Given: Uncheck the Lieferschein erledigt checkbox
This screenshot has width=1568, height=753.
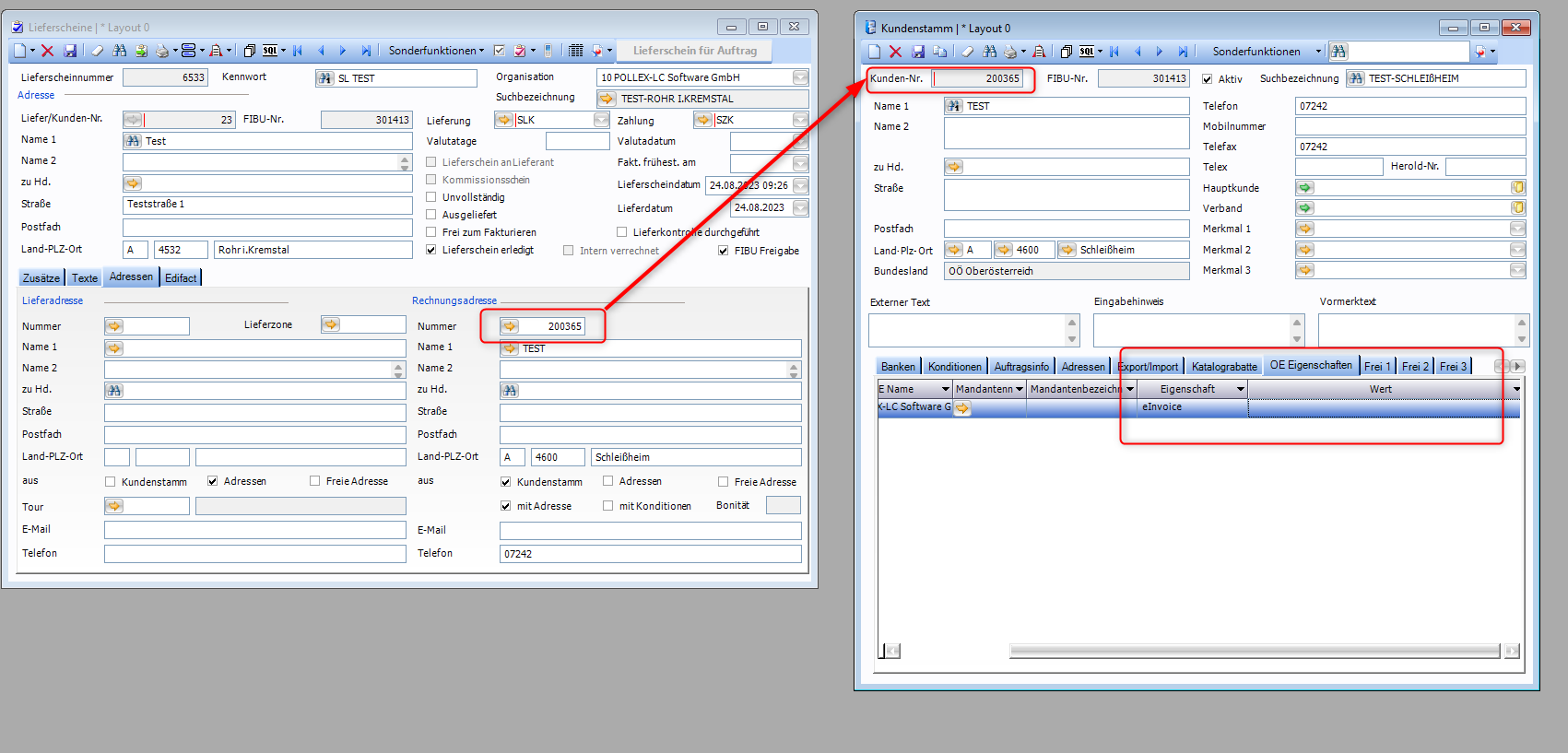Looking at the screenshot, I should [x=431, y=250].
